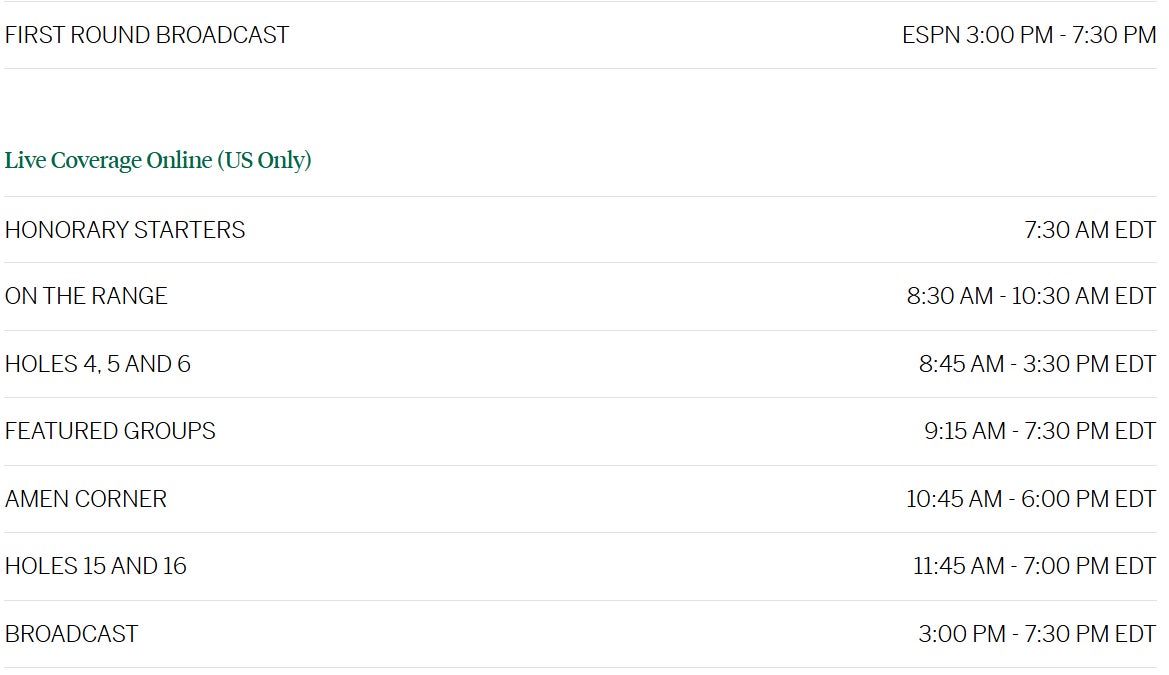Image resolution: width=1169 pixels, height=675 pixels.
Task: Select the BROADCAST label in online coverage
Action: [x=72, y=634]
